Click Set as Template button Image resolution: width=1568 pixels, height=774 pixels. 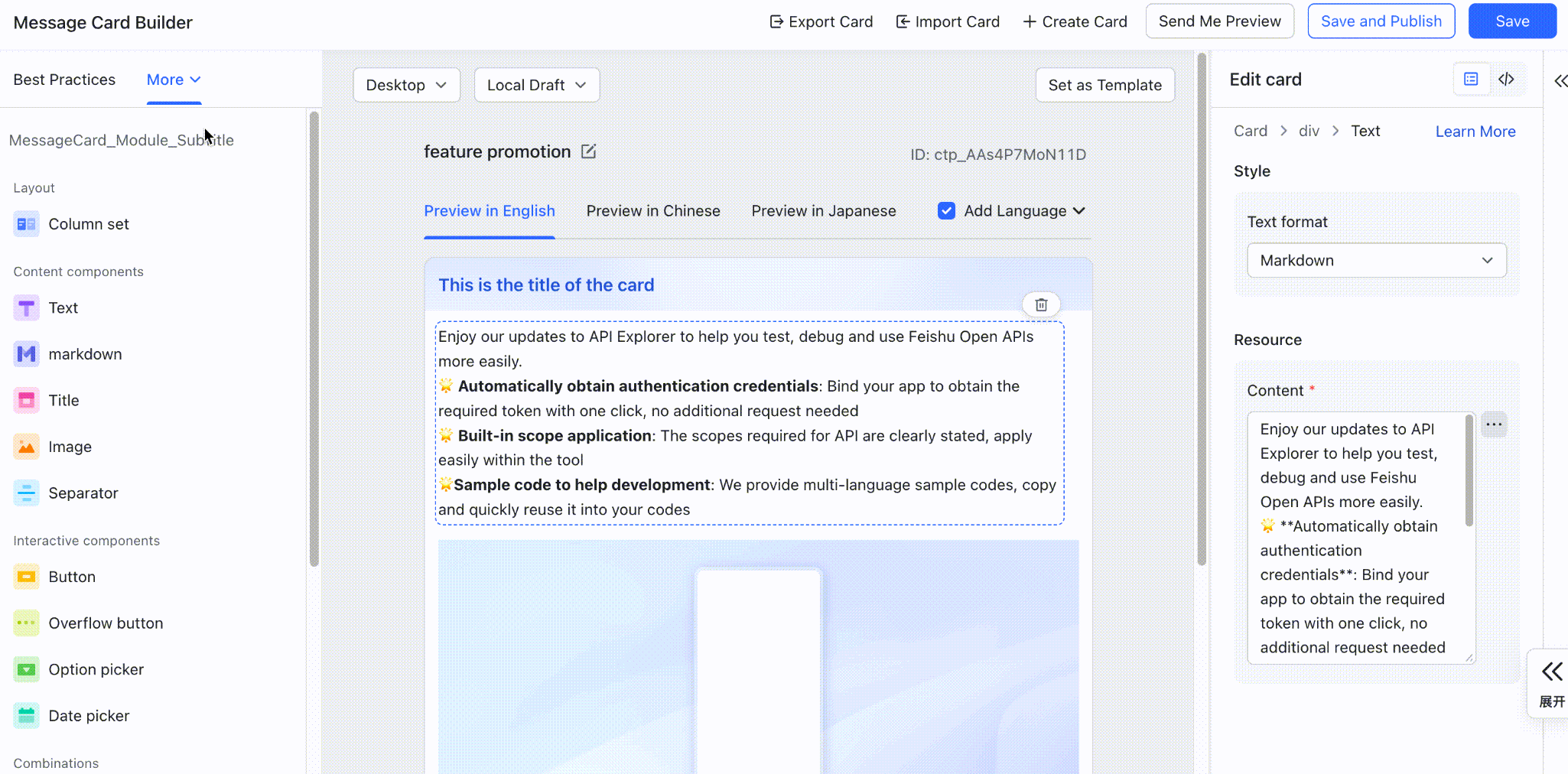coord(1105,85)
